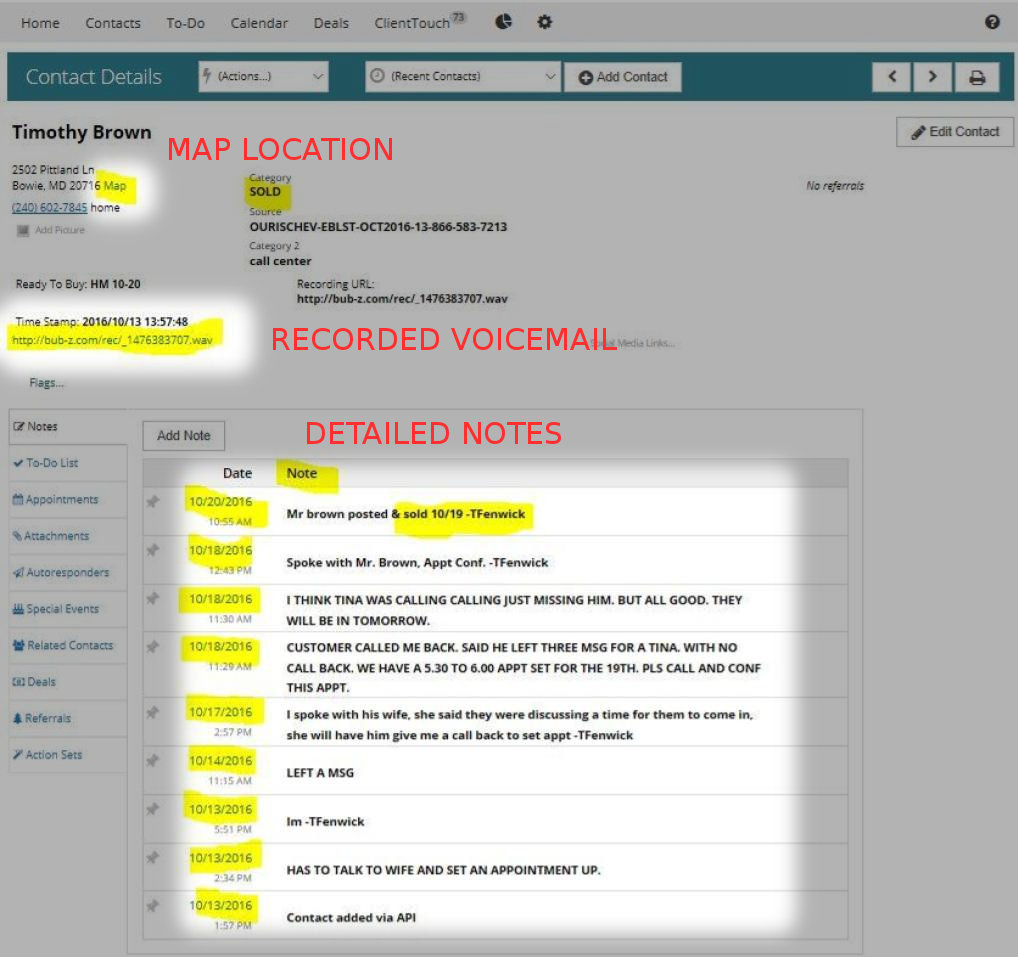
Task: Click the Add Note button
Action: coord(184,436)
